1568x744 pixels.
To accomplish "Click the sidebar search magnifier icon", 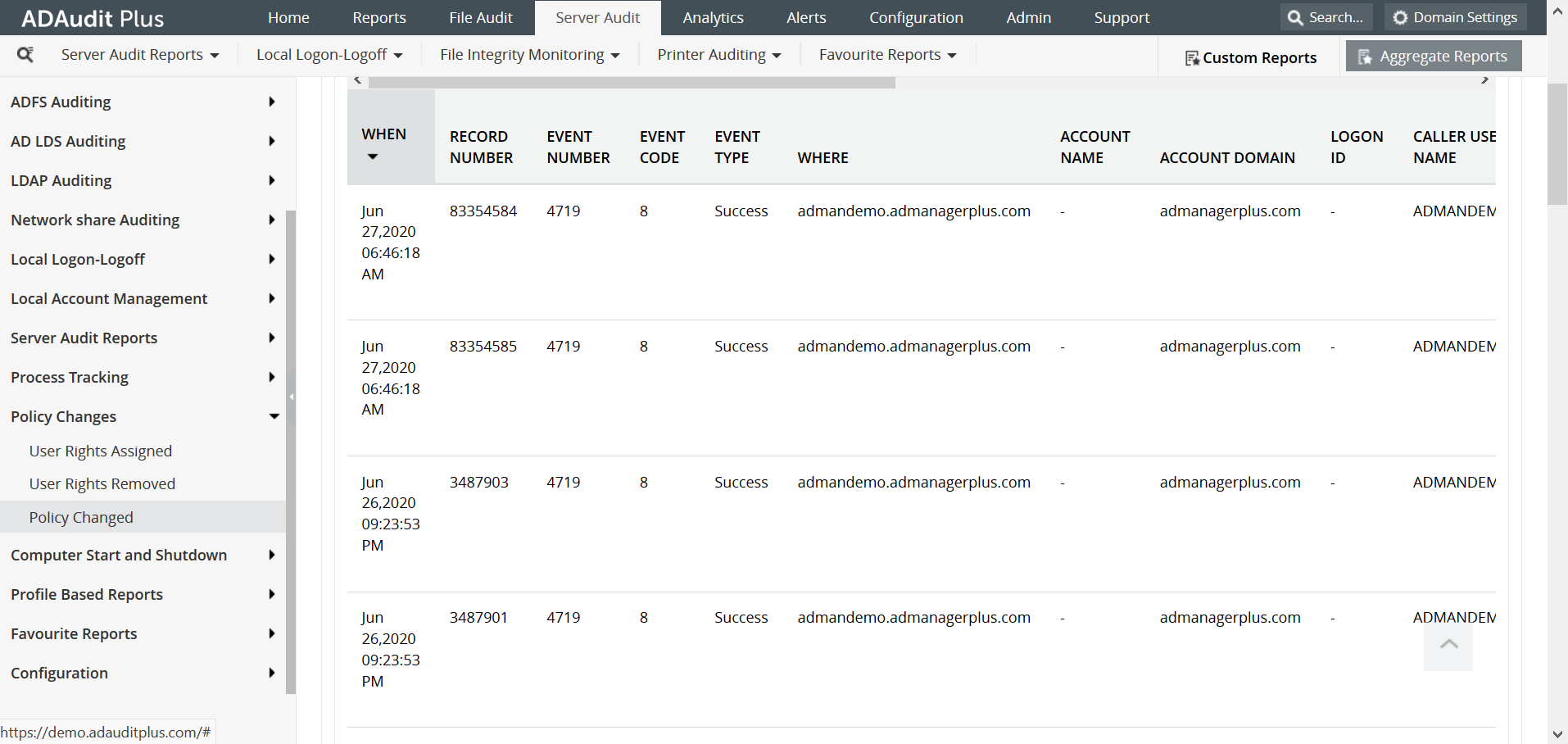I will [25, 54].
